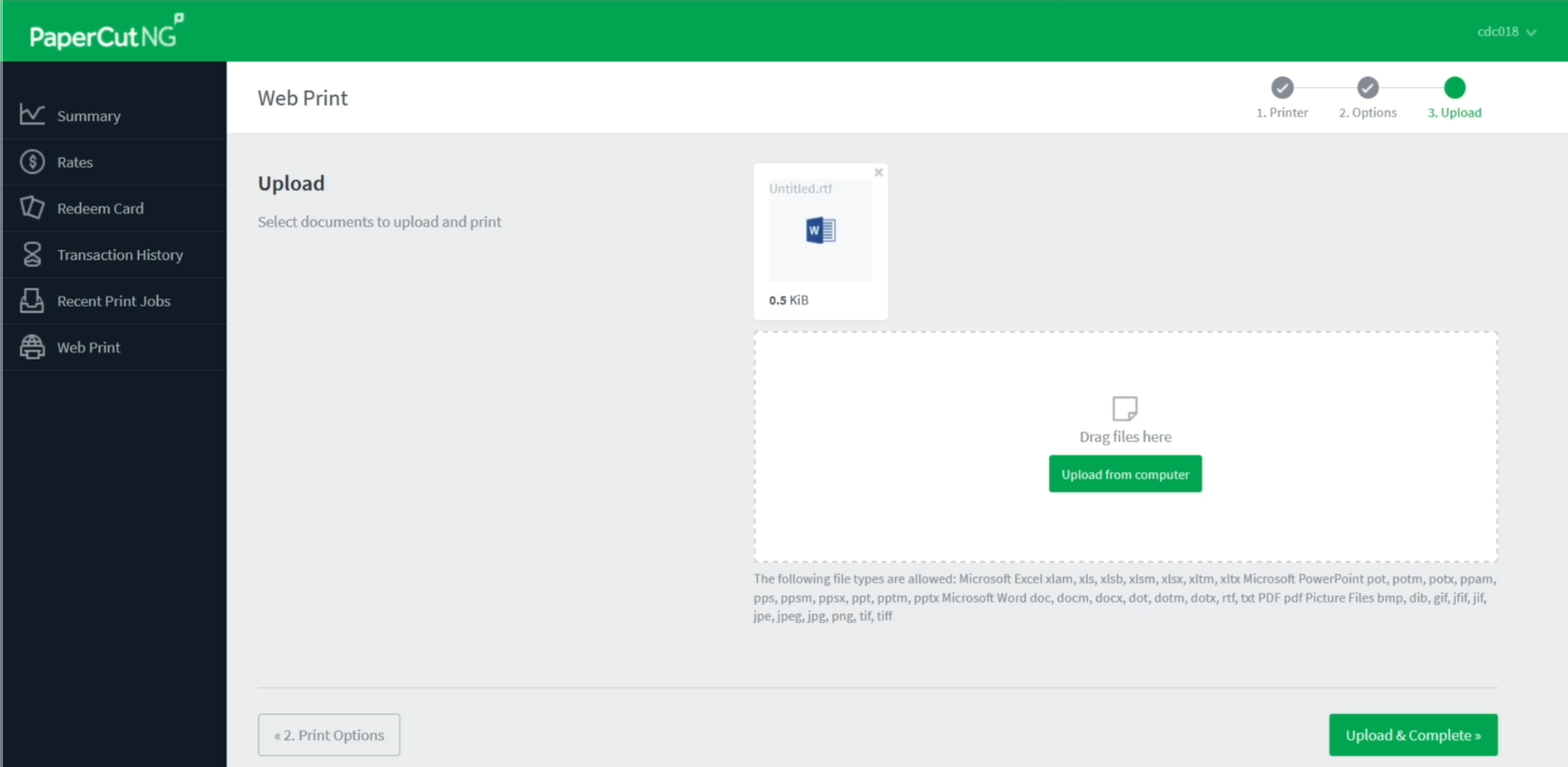Click the Web Print printer icon
This screenshot has width=1568, height=767.
click(x=32, y=348)
